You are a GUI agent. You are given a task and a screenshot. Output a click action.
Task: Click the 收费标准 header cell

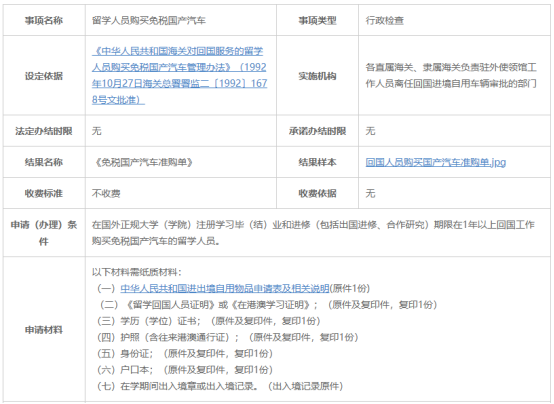click(44, 193)
